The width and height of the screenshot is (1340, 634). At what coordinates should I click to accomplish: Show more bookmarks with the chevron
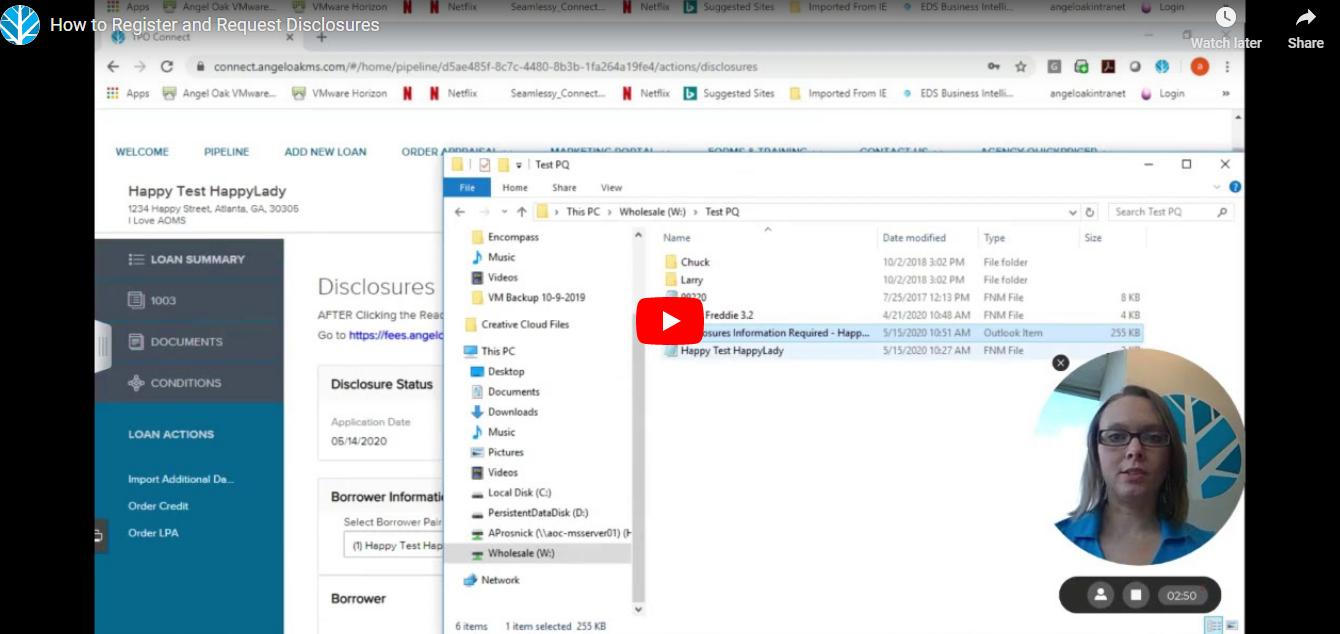[x=1225, y=93]
